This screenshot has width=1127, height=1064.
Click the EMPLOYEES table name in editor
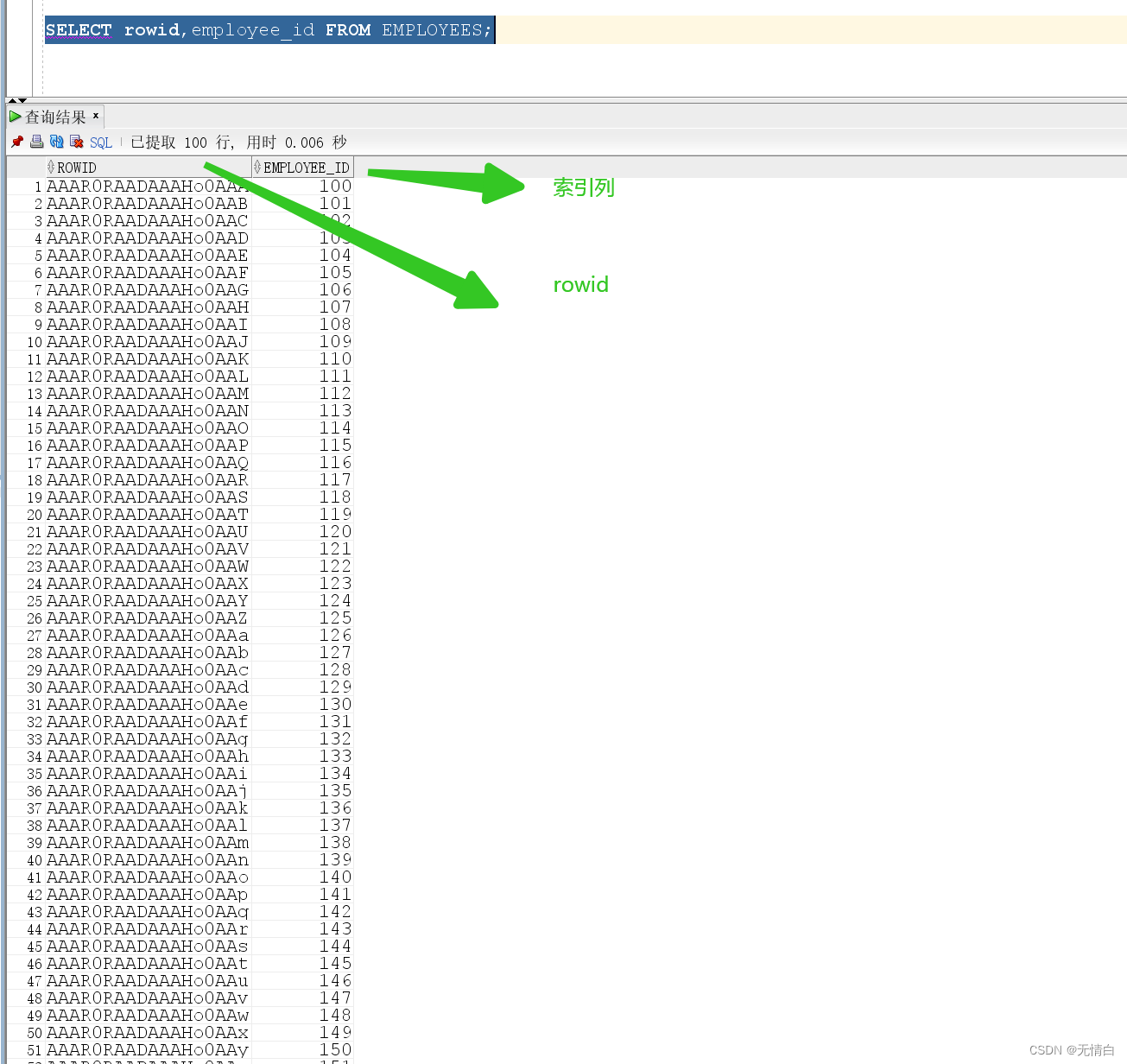(x=431, y=30)
